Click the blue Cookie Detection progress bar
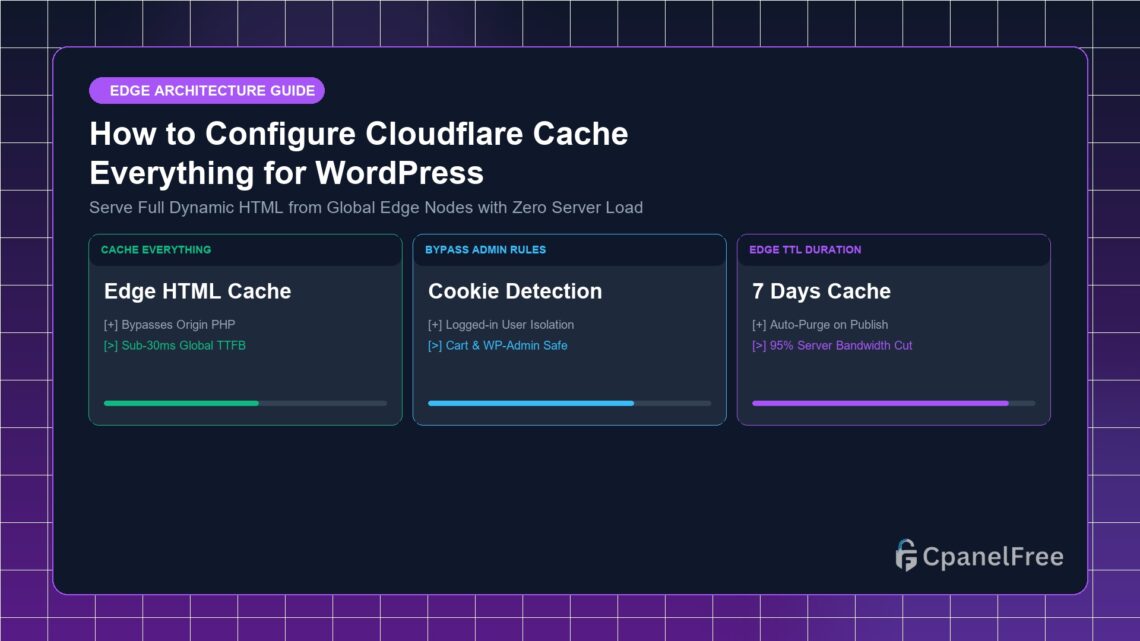Screen dimensions: 1140x641 tap(570, 403)
